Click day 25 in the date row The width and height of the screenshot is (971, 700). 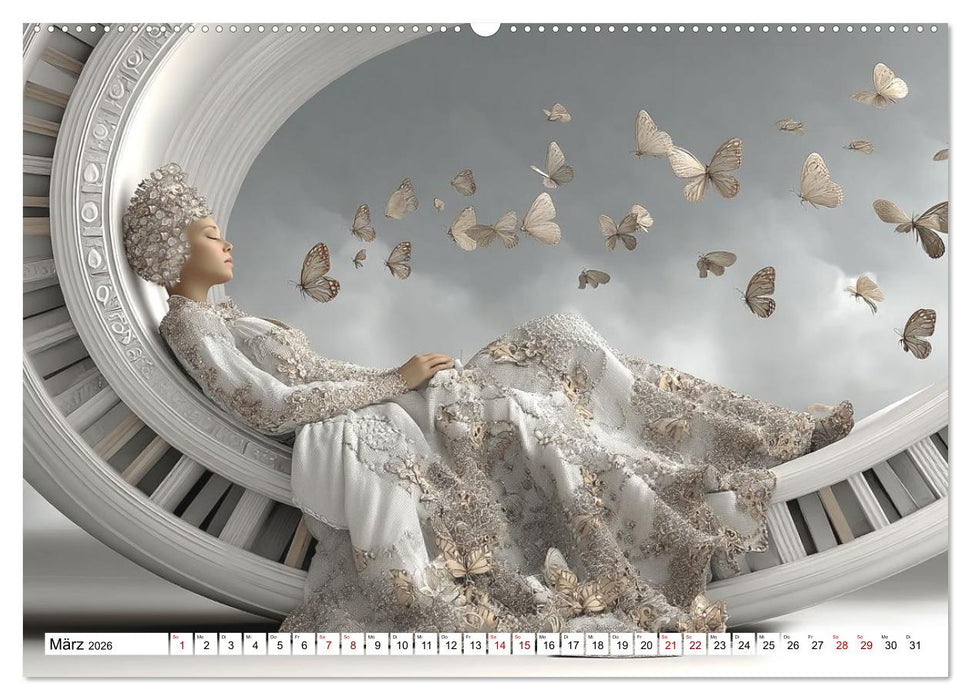[x=769, y=645]
